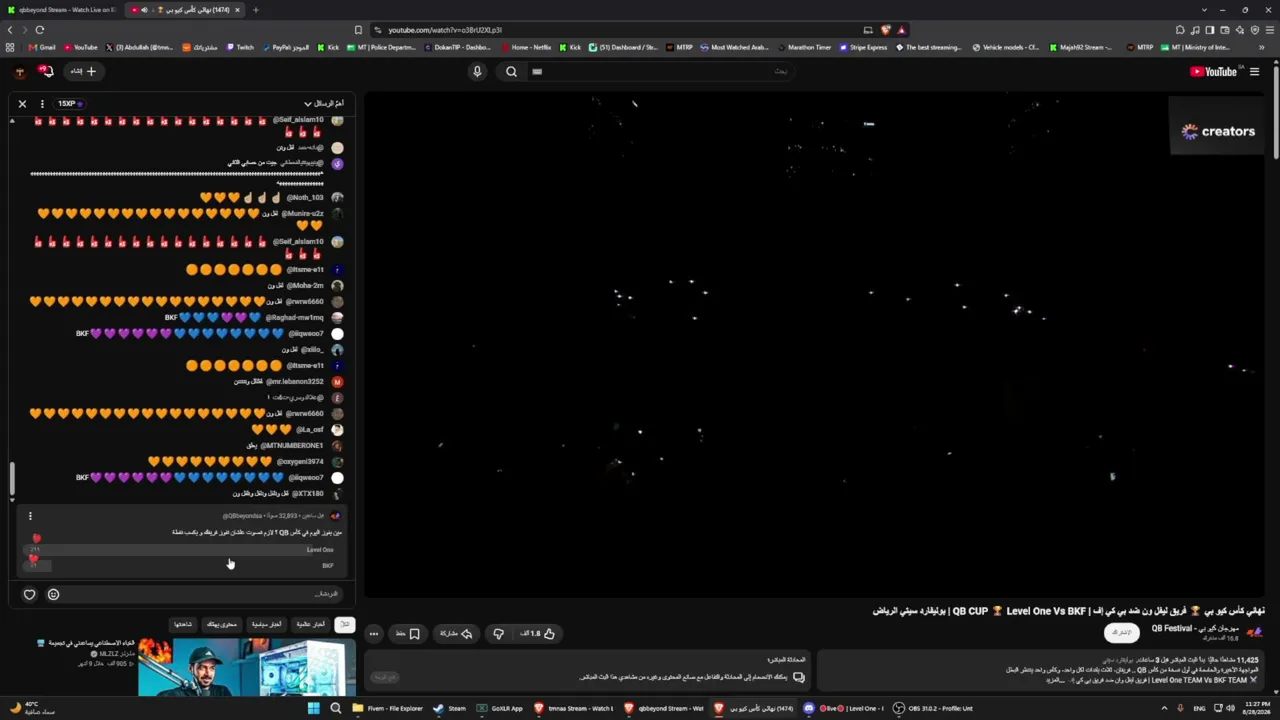
Task: Open GoXLR App from taskbar
Action: [x=500, y=708]
